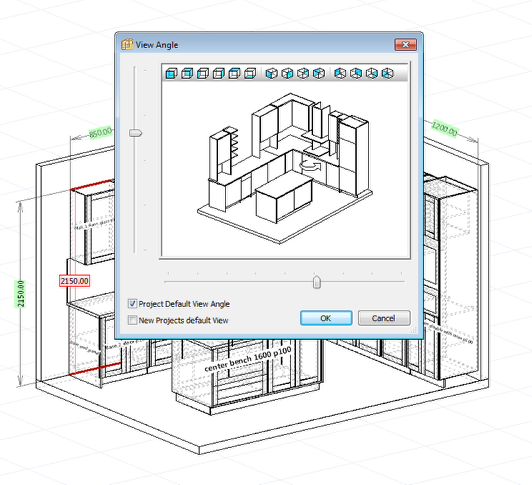Pick the last inside-corner view cube icon
The width and height of the screenshot is (532, 485).
point(387,73)
